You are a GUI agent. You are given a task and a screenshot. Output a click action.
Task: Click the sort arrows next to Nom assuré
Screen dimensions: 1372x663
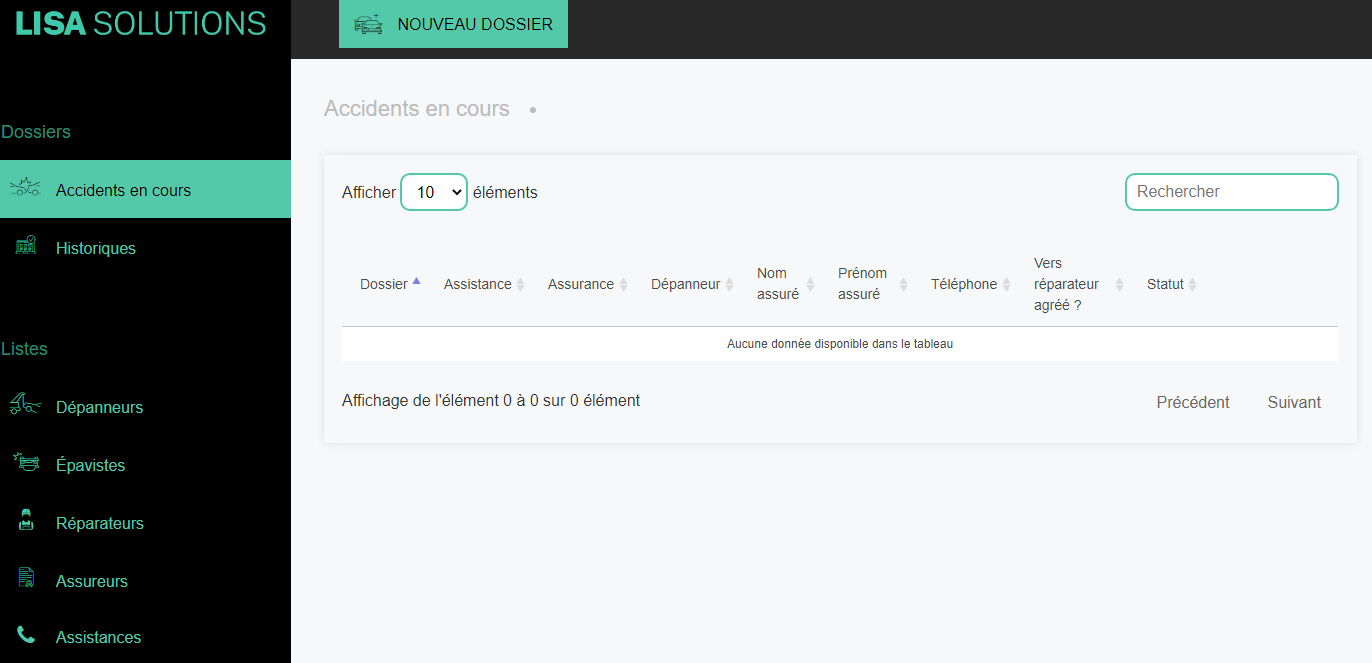(x=810, y=285)
